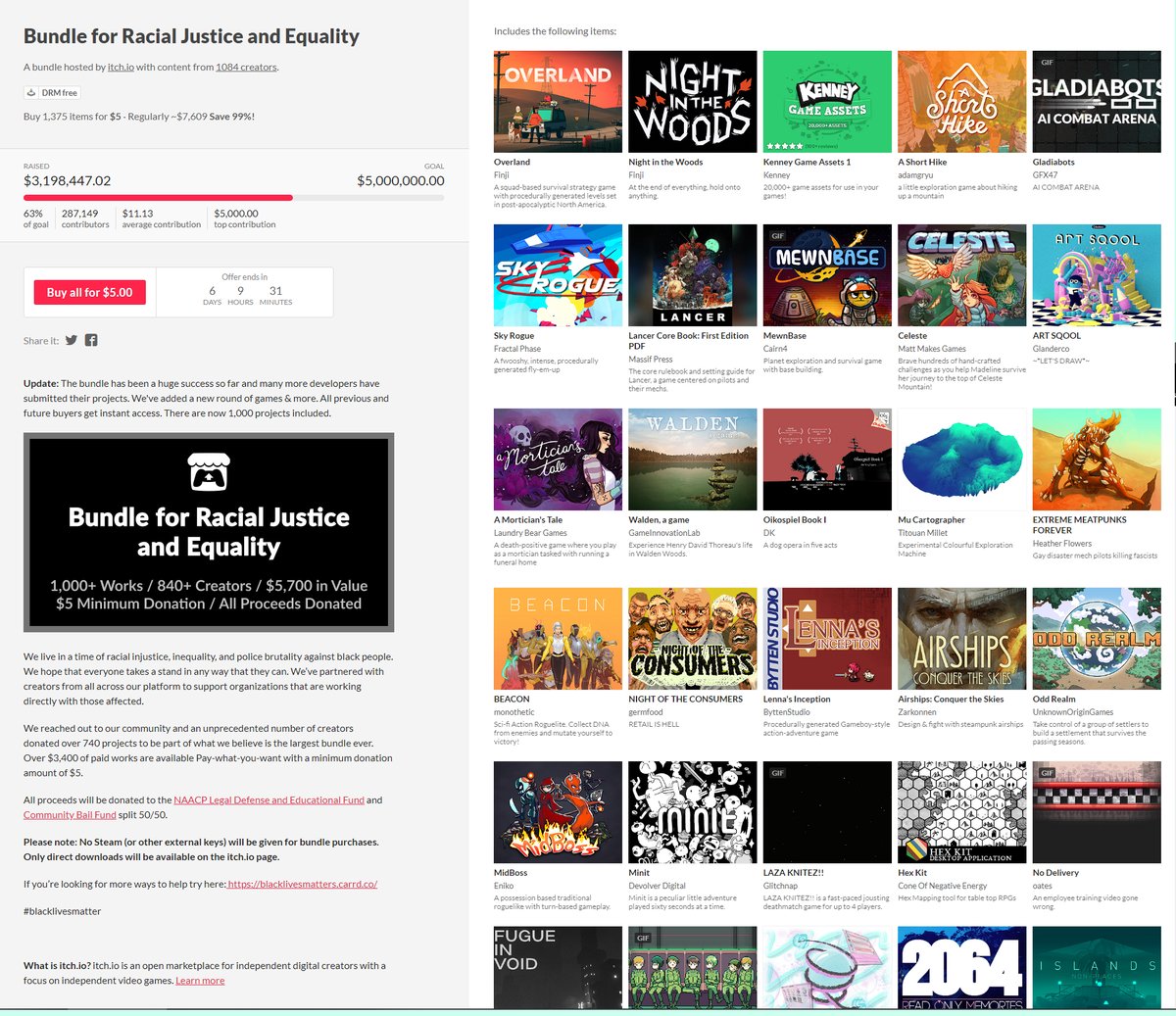
Task: Open the Fugue in Void thumbnail
Action: (x=558, y=968)
